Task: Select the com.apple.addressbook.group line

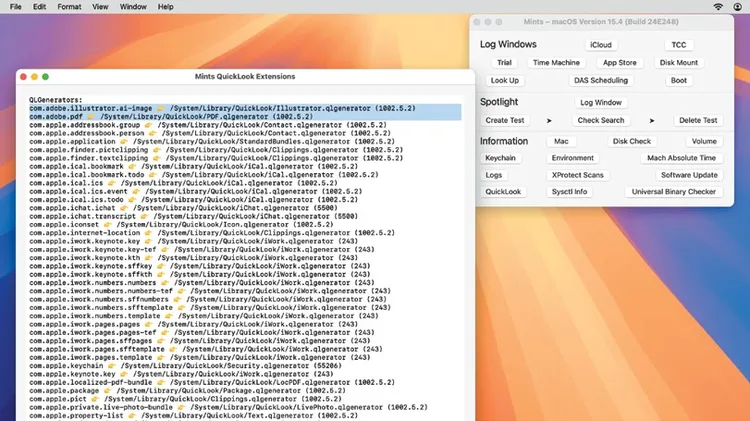Action: [208, 125]
